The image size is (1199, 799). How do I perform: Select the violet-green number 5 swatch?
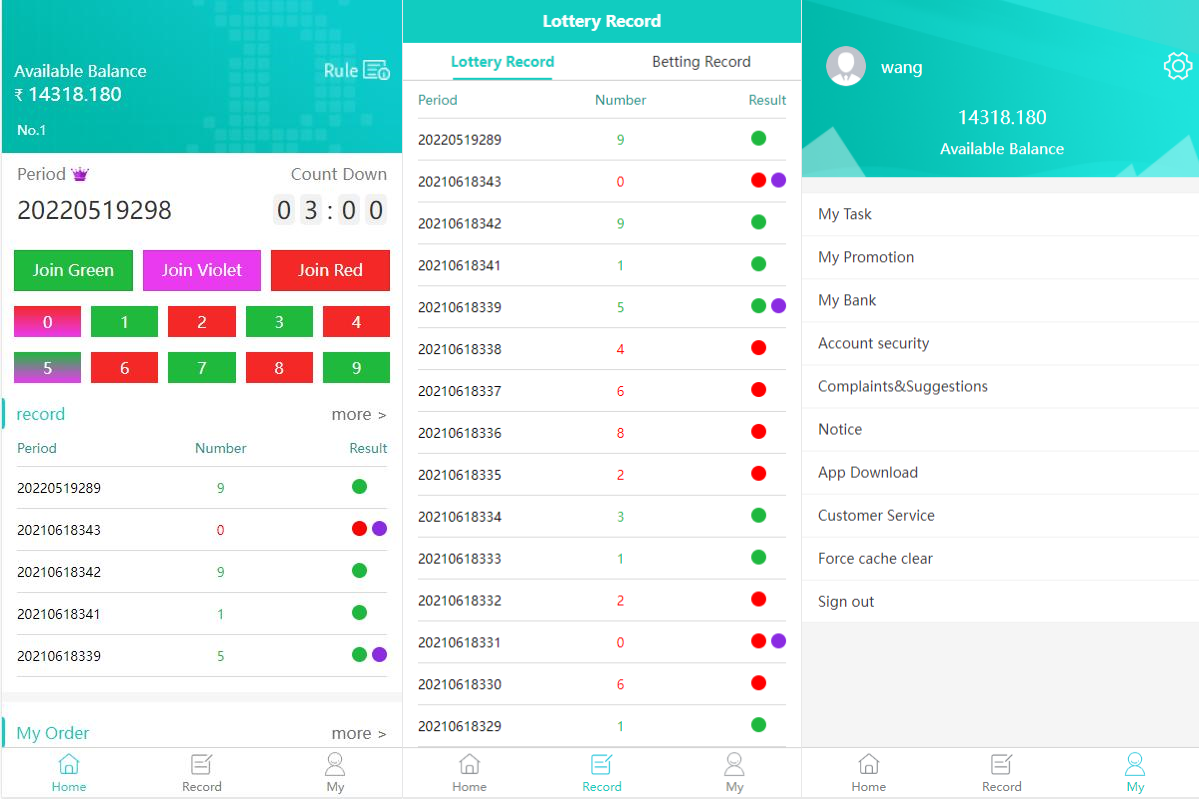[x=46, y=367]
